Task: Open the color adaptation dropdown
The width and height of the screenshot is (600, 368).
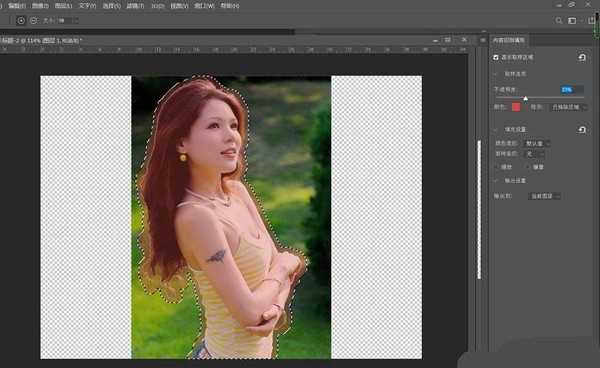Action: click(x=537, y=143)
